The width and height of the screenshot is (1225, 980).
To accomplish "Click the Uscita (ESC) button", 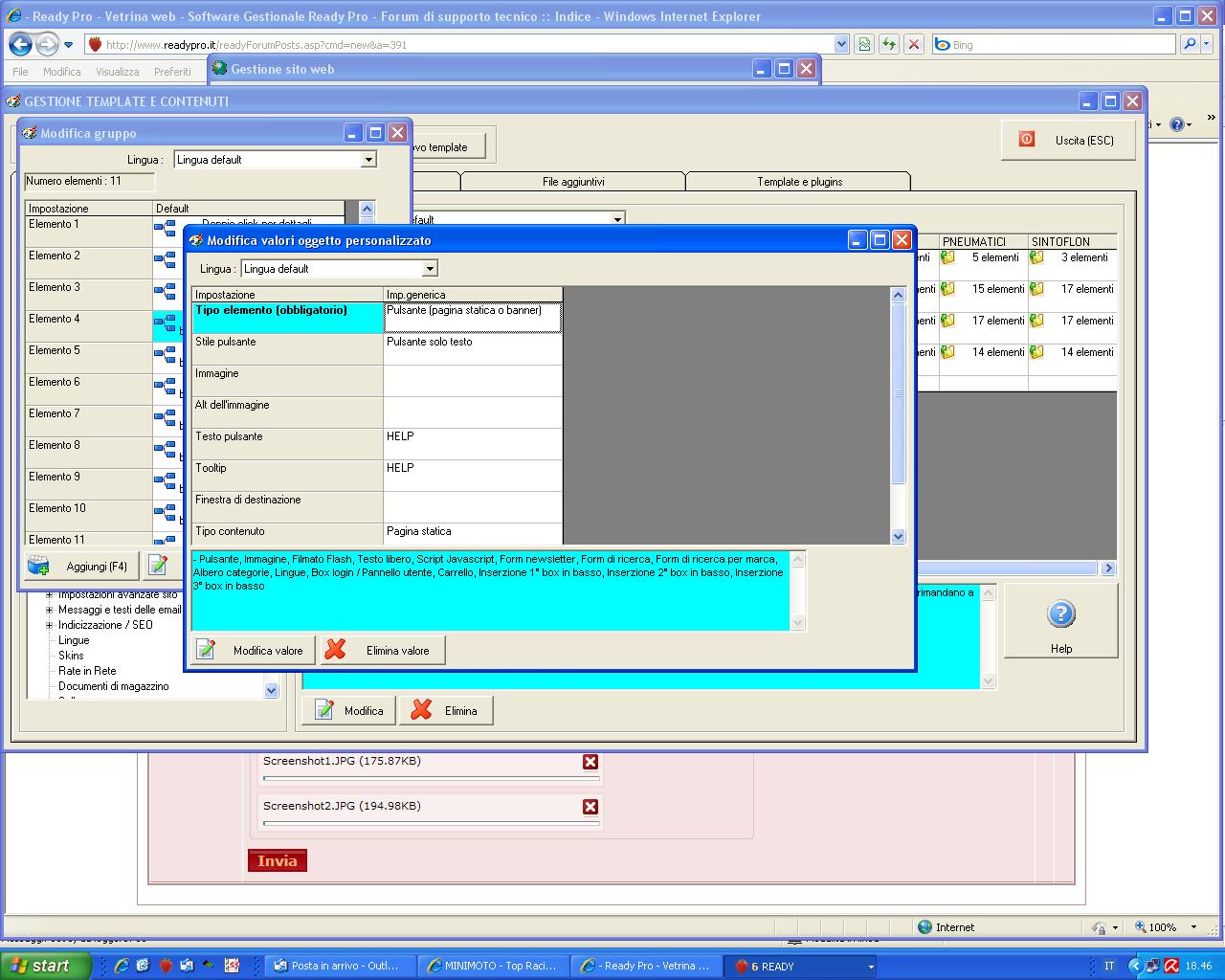I will pos(1068,140).
